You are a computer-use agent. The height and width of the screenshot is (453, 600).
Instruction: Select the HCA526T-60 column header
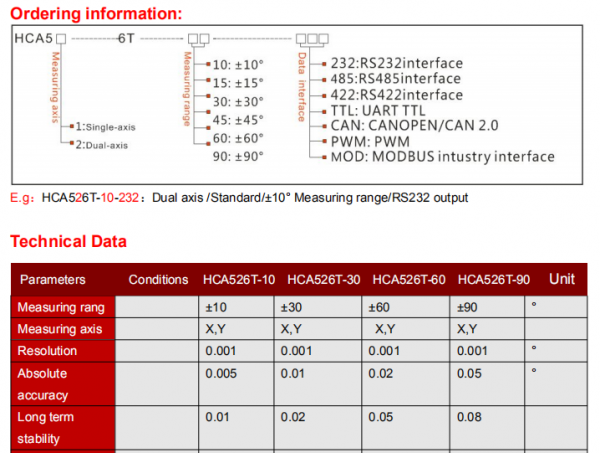tap(410, 280)
